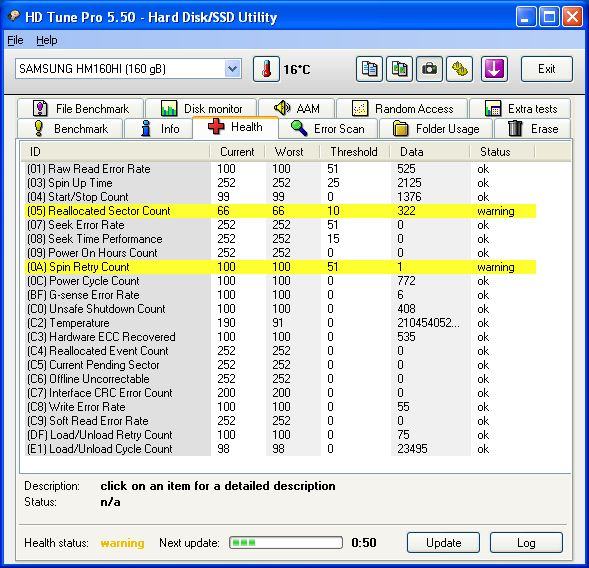Click the Update button
Screen dimensions: 589x568
[443, 542]
